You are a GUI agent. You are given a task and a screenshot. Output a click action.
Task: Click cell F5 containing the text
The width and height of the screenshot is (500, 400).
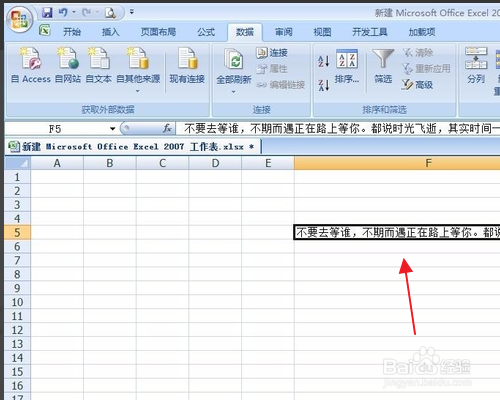[x=397, y=233]
